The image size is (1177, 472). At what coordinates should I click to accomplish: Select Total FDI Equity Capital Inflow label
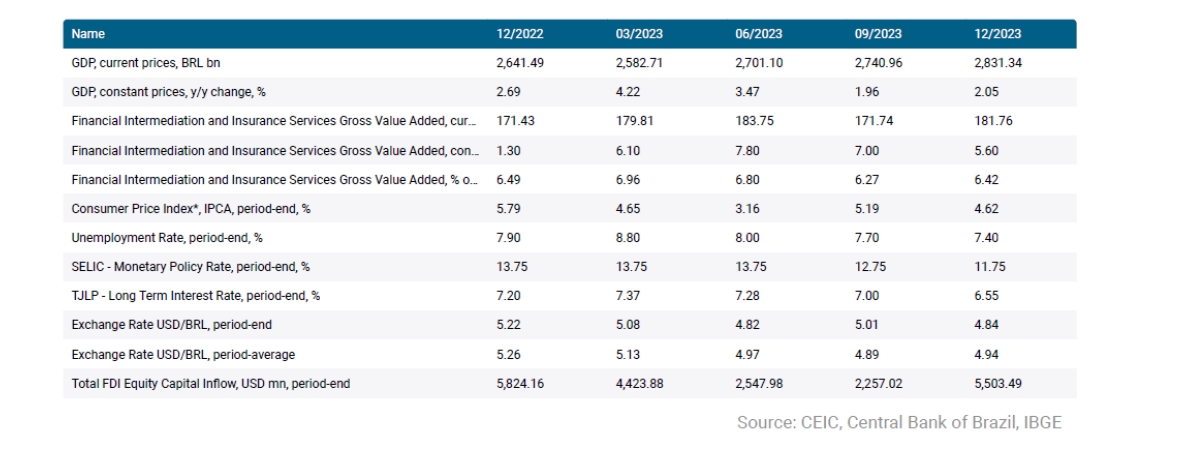point(211,383)
